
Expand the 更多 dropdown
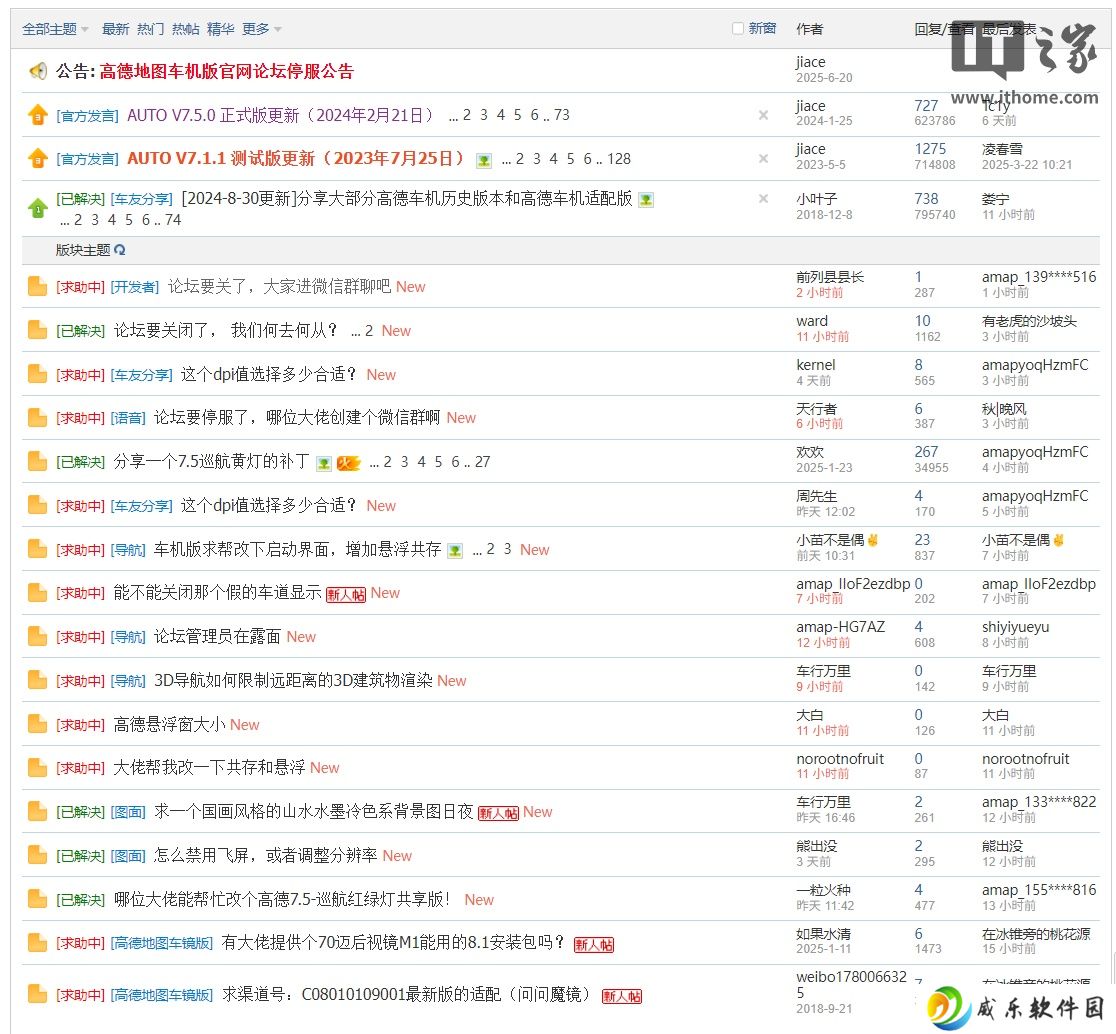[x=262, y=29]
